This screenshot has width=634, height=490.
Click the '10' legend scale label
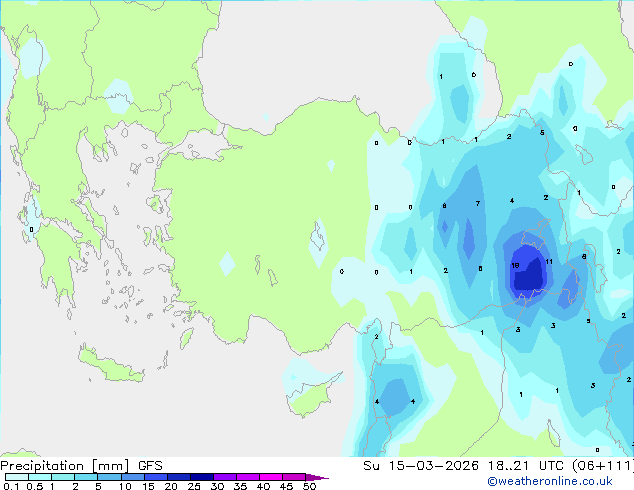point(125,486)
